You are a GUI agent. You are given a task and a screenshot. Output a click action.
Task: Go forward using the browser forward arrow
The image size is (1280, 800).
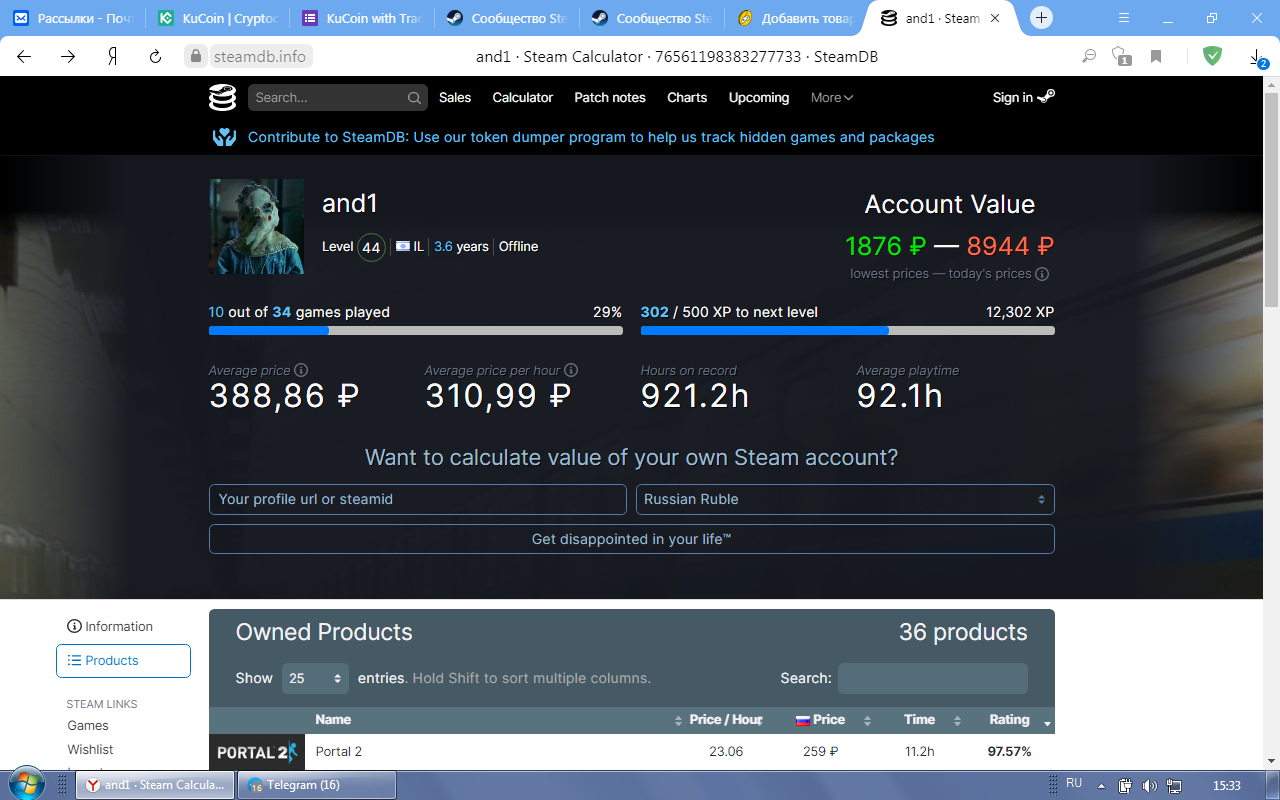coord(68,57)
